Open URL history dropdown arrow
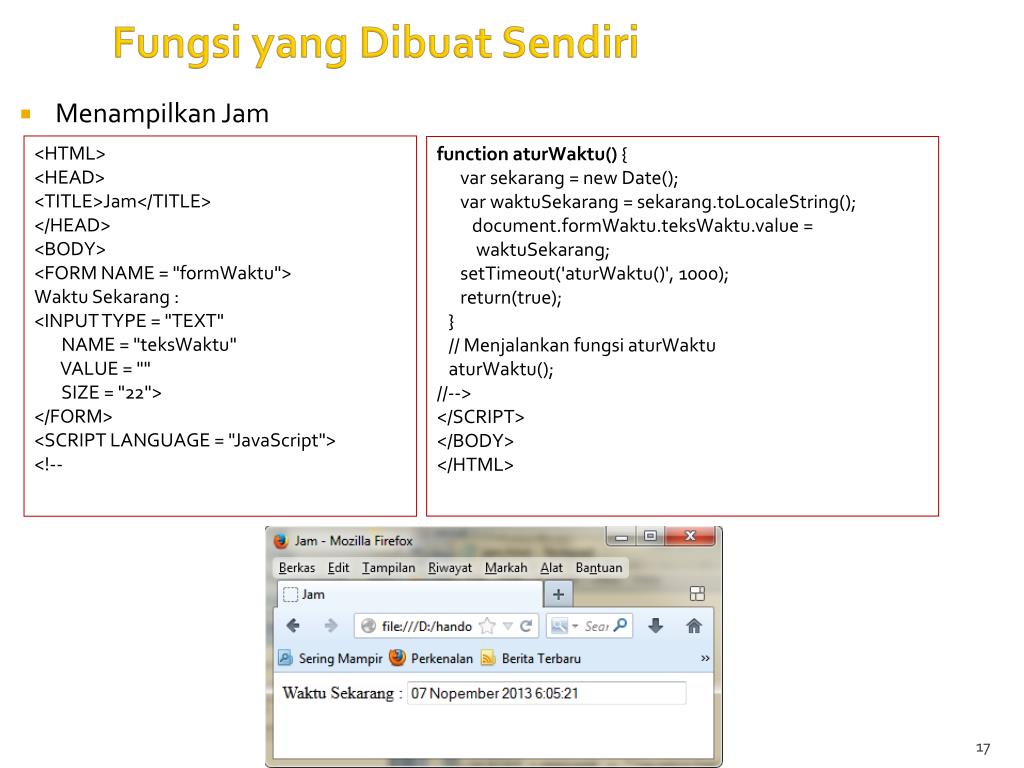The height and width of the screenshot is (768, 1024). click(507, 626)
